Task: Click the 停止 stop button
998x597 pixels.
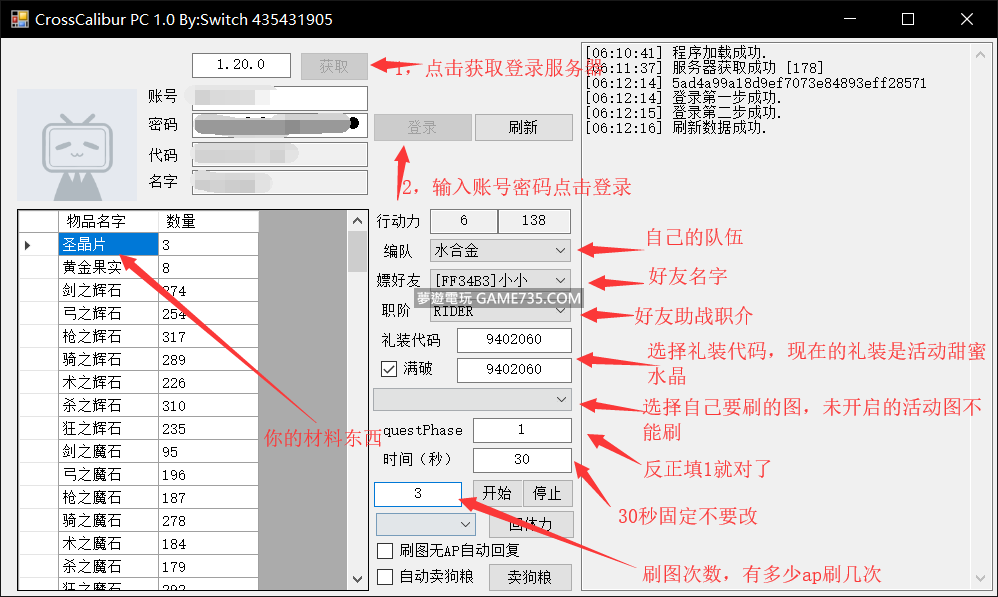Action: 547,493
